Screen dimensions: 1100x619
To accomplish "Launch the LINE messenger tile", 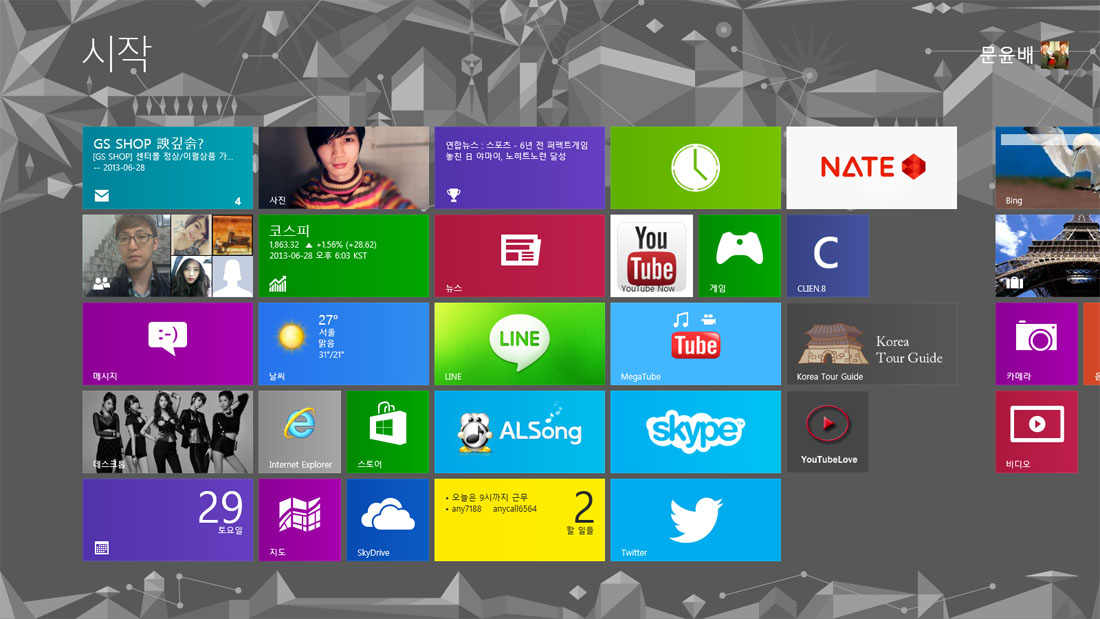I will click(x=520, y=344).
